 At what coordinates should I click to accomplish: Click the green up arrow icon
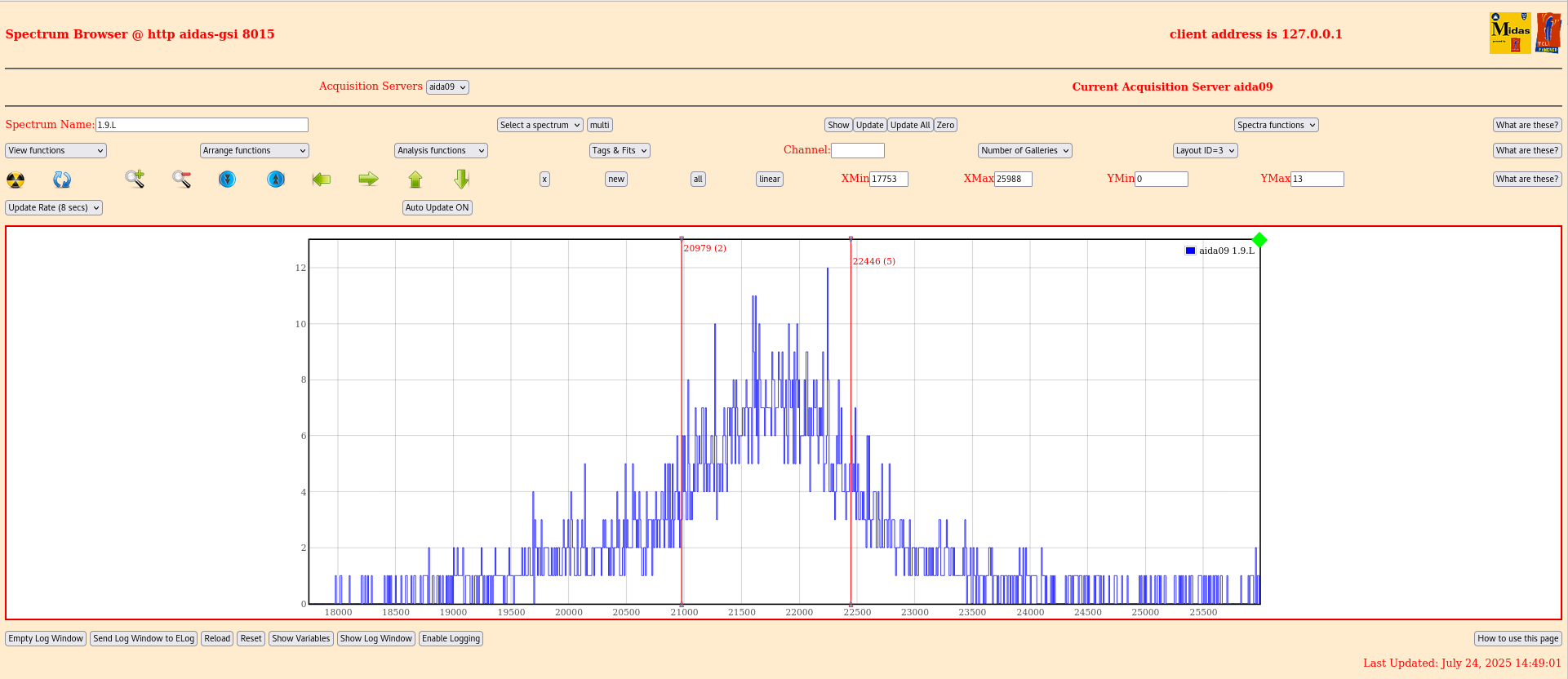click(x=415, y=179)
